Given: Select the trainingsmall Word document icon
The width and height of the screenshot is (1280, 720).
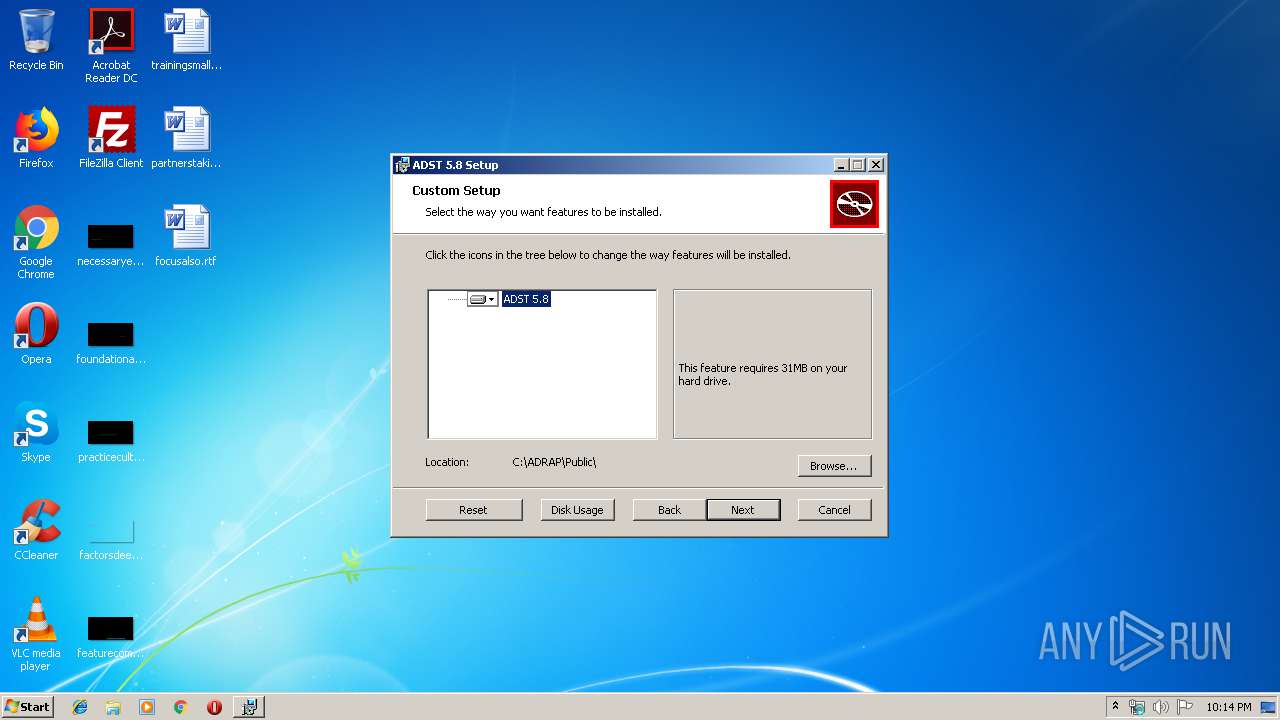Looking at the screenshot, I should pyautogui.click(x=187, y=40).
